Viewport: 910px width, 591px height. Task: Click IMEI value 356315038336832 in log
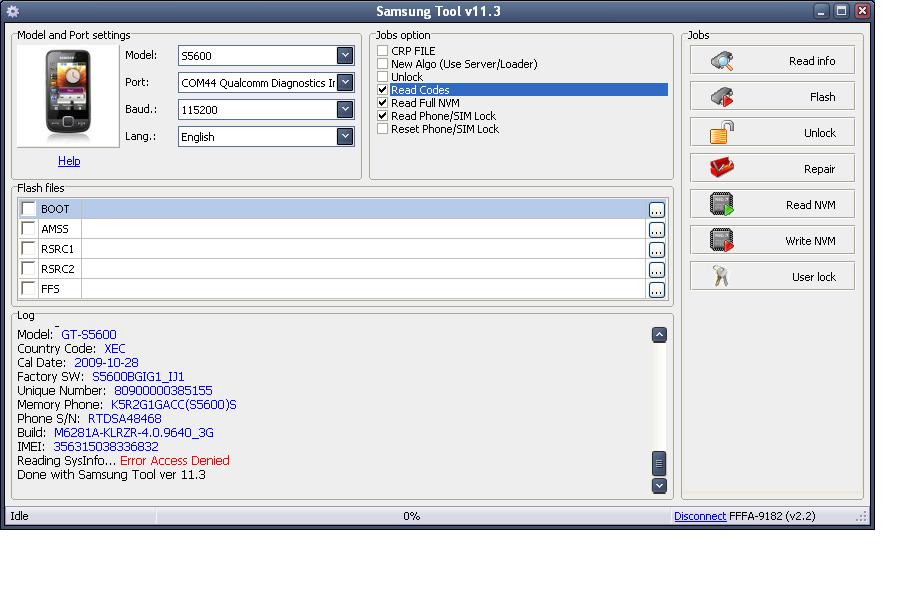(x=106, y=446)
